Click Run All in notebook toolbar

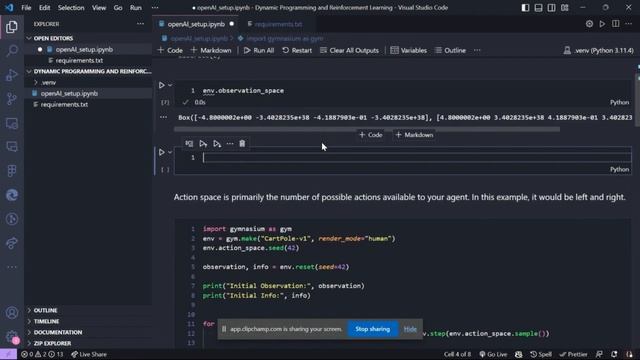click(259, 50)
